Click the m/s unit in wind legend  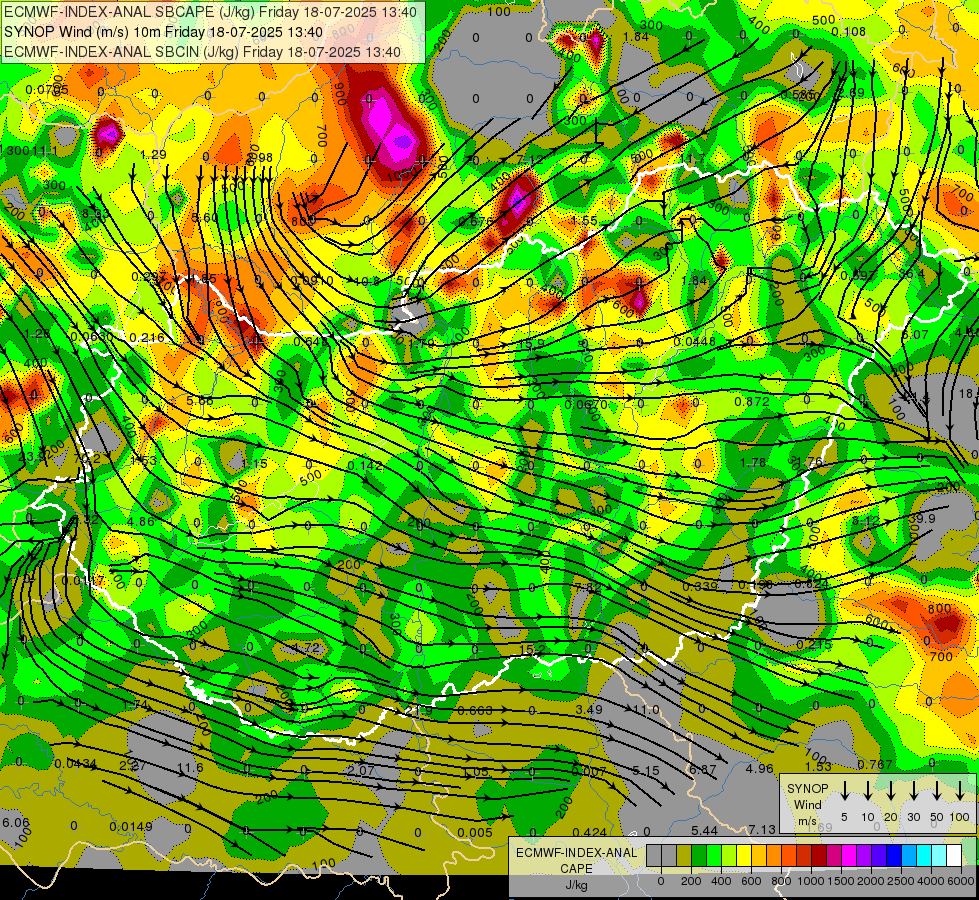click(807, 821)
